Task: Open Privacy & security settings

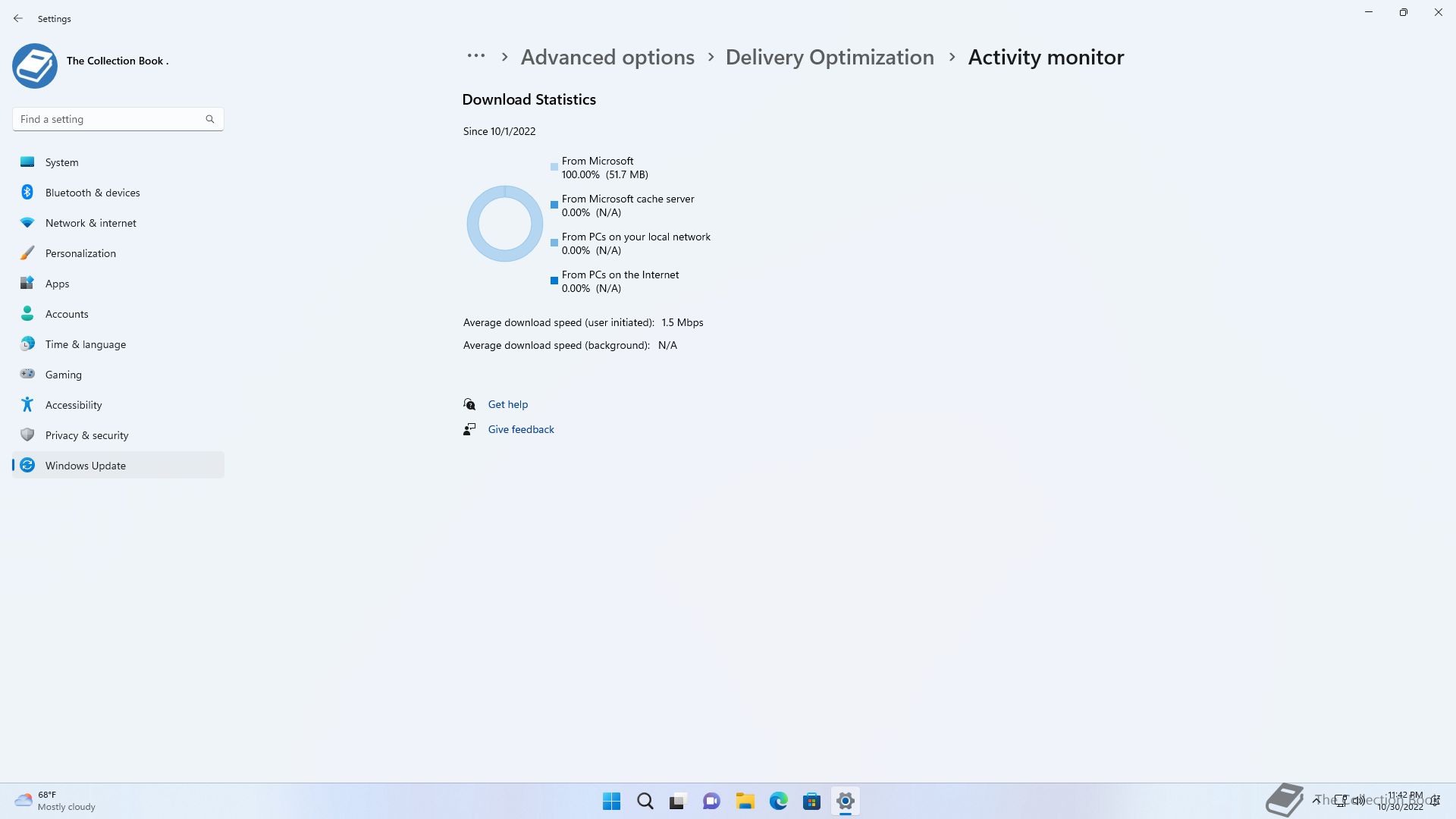Action: (x=86, y=435)
